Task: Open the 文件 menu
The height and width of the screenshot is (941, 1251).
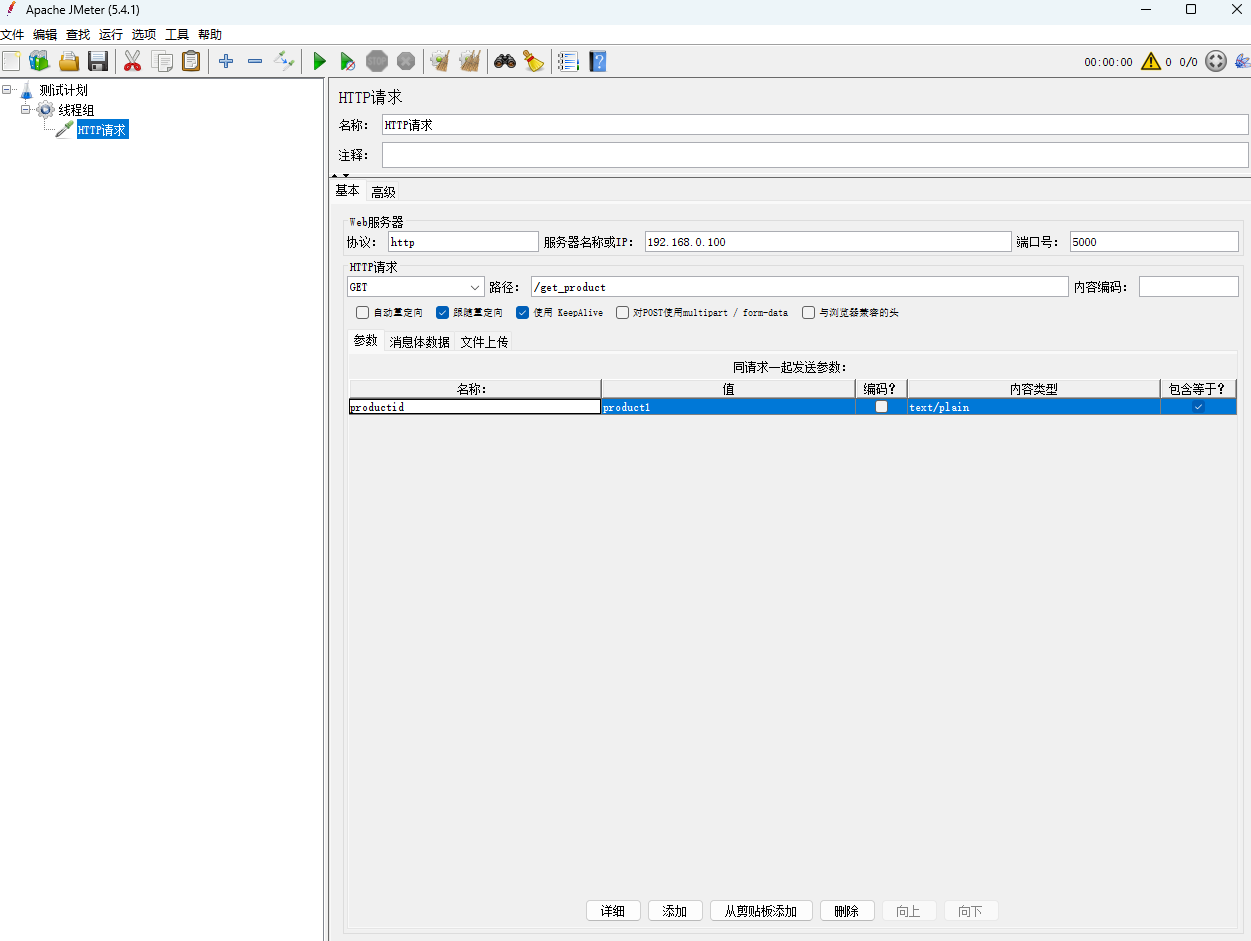Action: 12,35
